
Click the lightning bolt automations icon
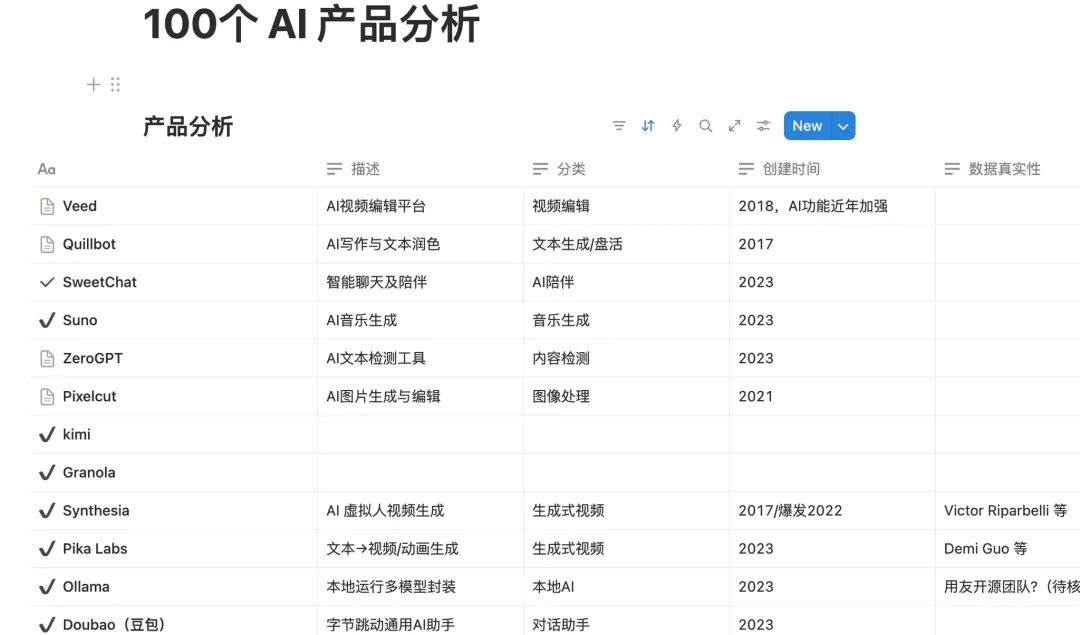tap(677, 126)
